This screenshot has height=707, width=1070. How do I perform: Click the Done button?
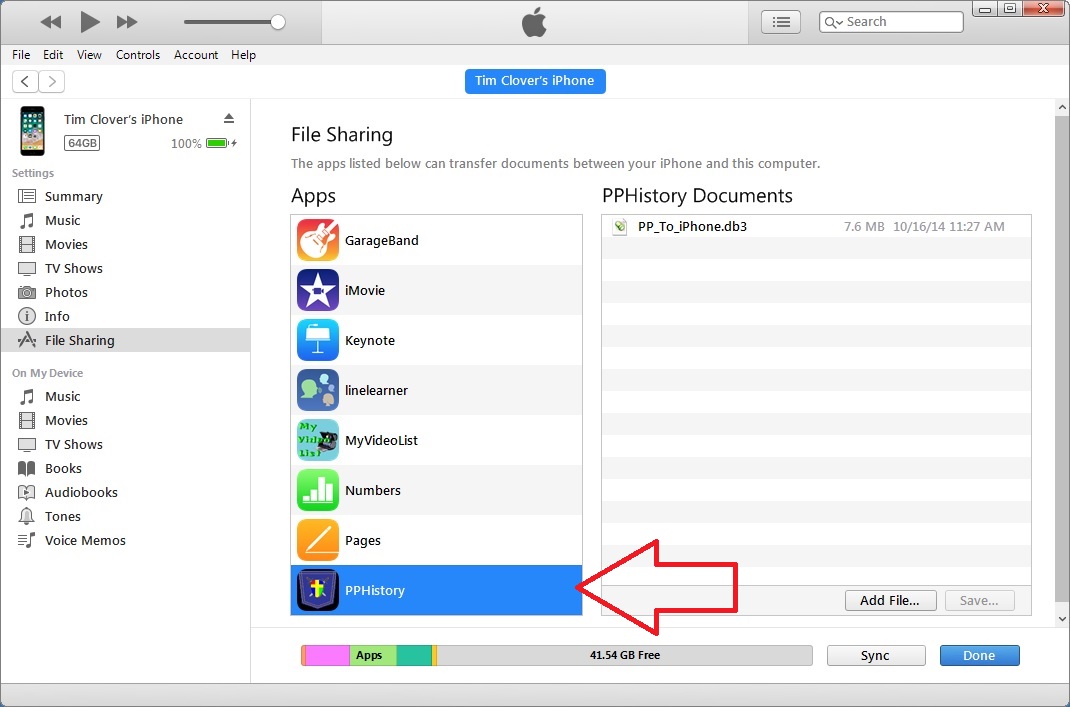point(979,656)
